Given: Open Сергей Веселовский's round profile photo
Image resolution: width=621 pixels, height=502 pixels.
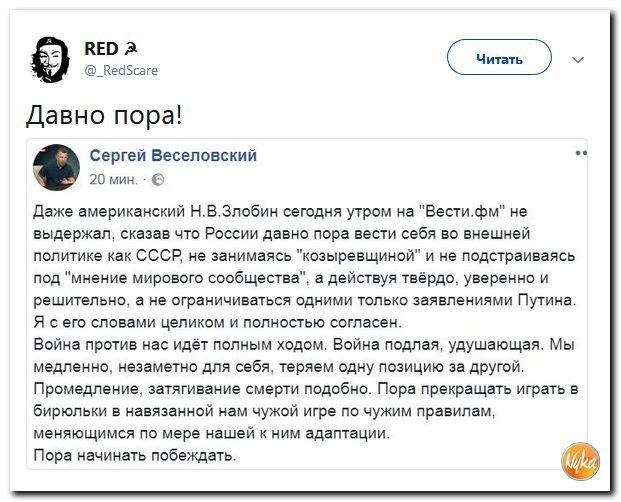Looking at the screenshot, I should (x=57, y=167).
